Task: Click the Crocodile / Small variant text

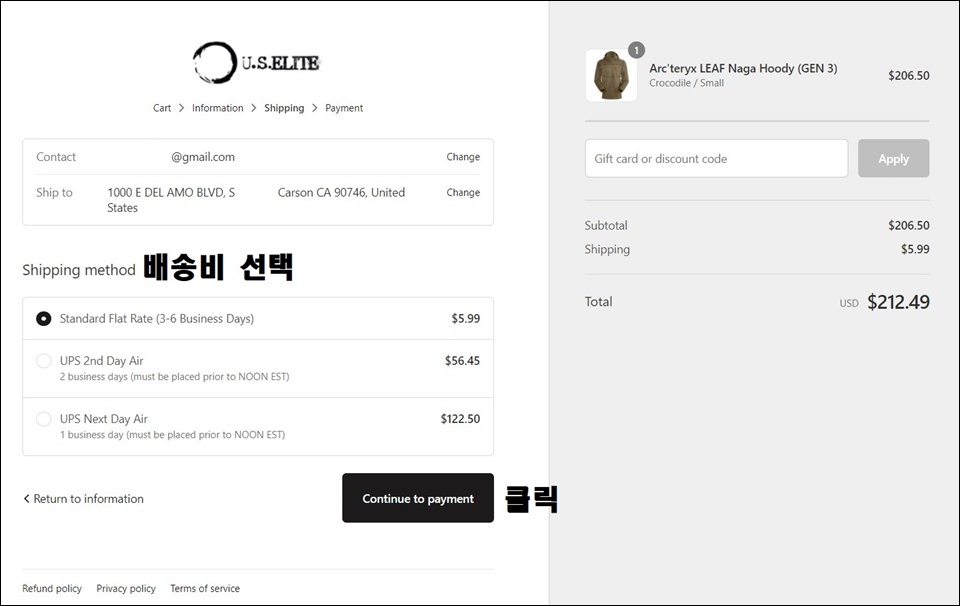Action: point(686,83)
